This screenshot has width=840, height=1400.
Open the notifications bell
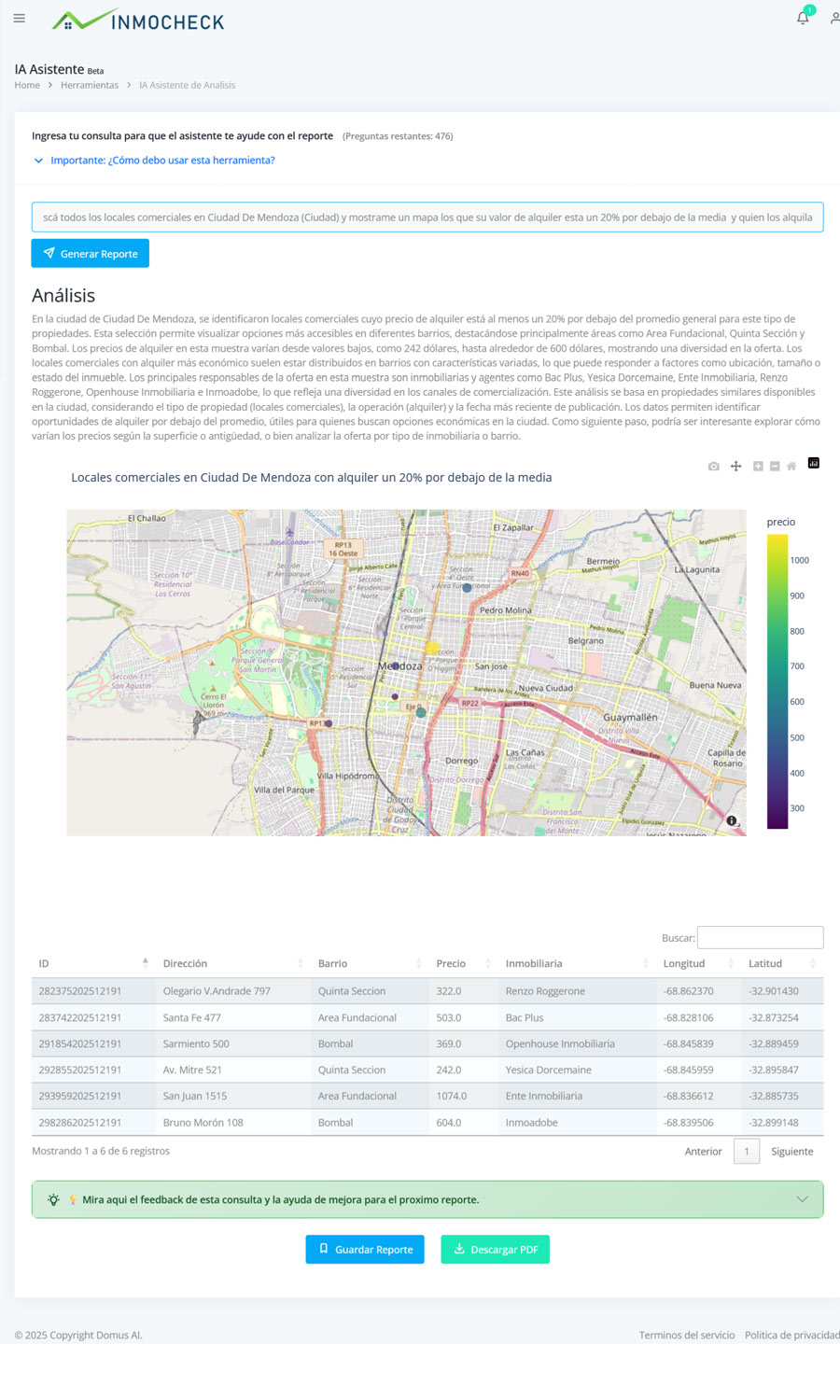(803, 18)
